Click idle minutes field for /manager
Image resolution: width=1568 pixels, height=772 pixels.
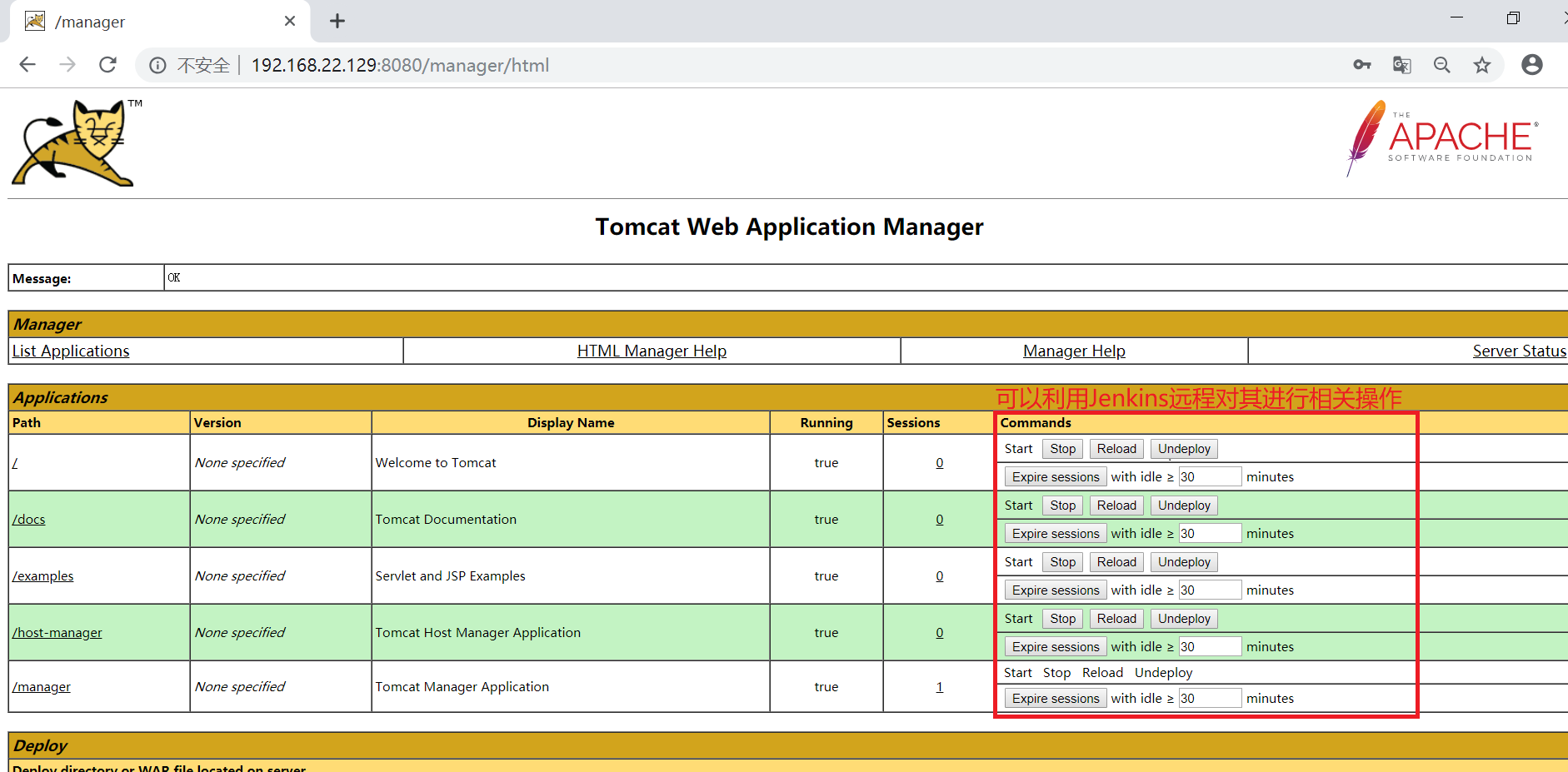[1210, 699]
